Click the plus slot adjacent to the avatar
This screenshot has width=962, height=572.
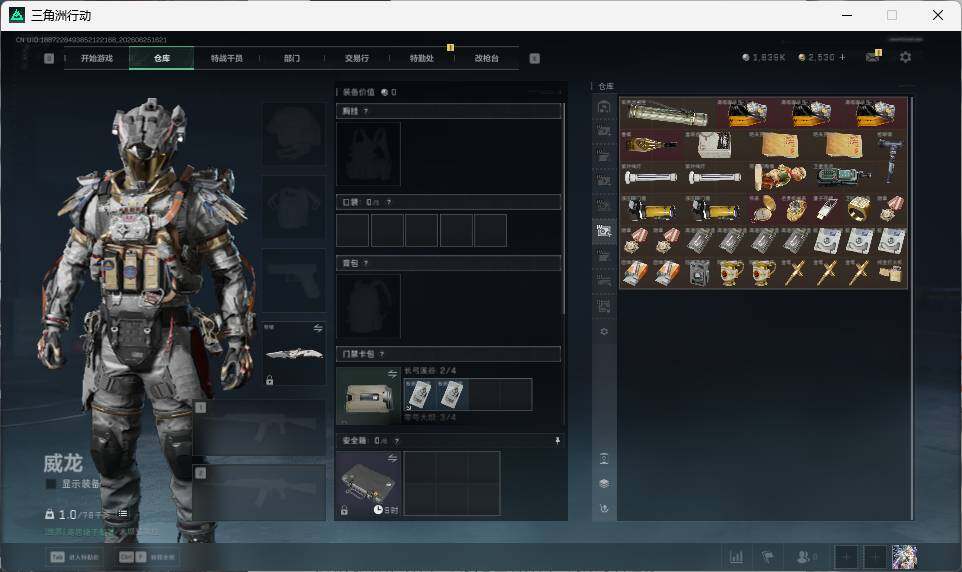[x=875, y=557]
